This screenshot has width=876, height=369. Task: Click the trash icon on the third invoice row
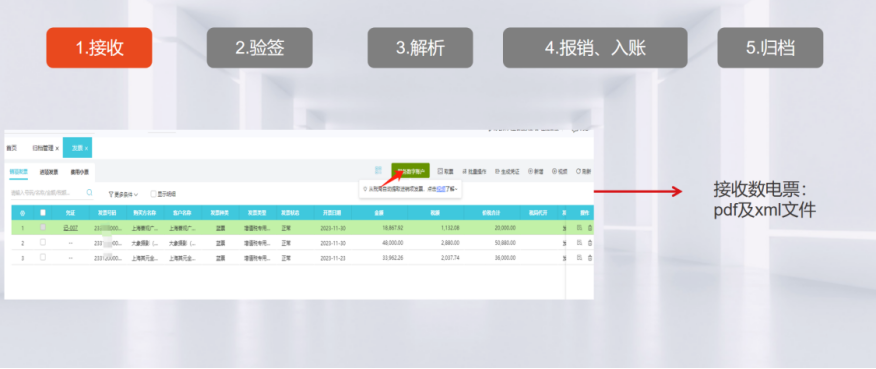point(590,258)
